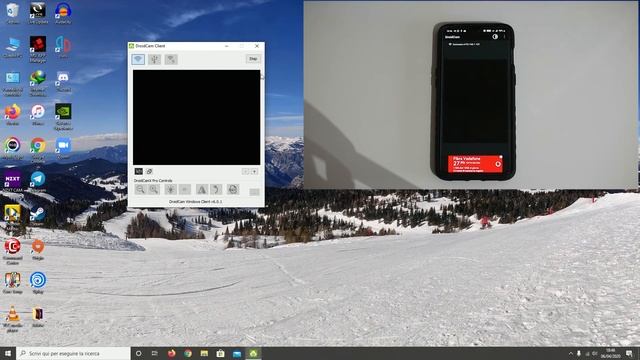Open Task View from the taskbar
The width and height of the screenshot is (640, 360).
tap(155, 353)
